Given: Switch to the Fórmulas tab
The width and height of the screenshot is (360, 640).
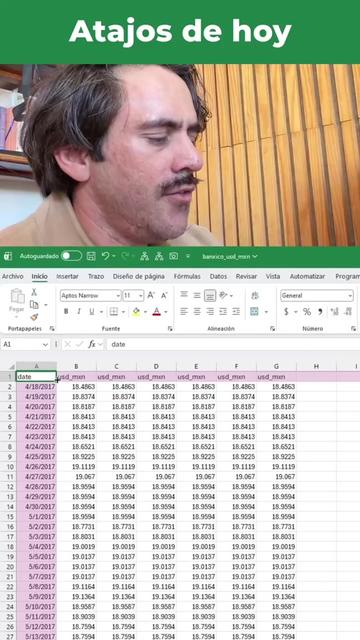Looking at the screenshot, I should [187, 276].
